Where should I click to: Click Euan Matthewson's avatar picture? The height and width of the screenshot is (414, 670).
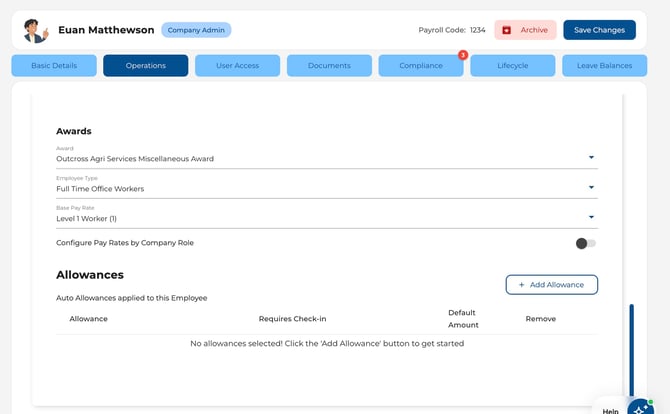tap(35, 31)
